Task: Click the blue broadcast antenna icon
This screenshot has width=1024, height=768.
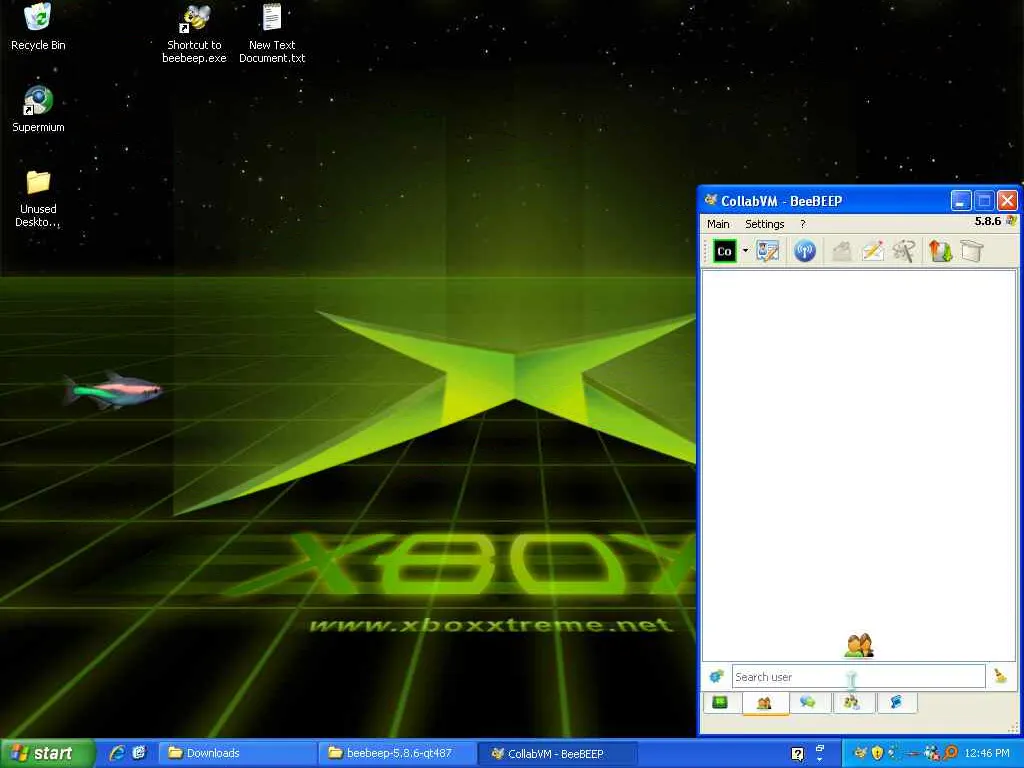Action: [x=805, y=251]
